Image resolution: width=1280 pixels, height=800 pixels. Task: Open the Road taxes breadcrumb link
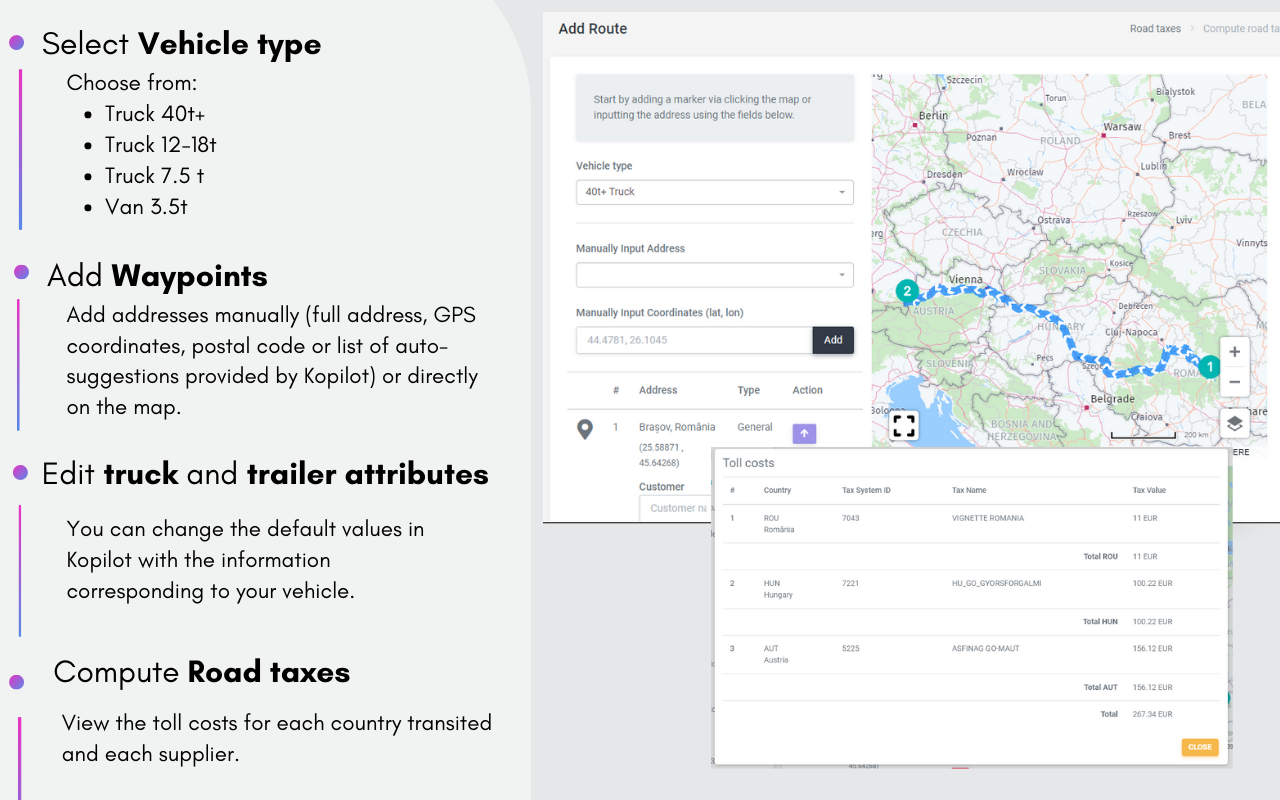click(x=1155, y=29)
